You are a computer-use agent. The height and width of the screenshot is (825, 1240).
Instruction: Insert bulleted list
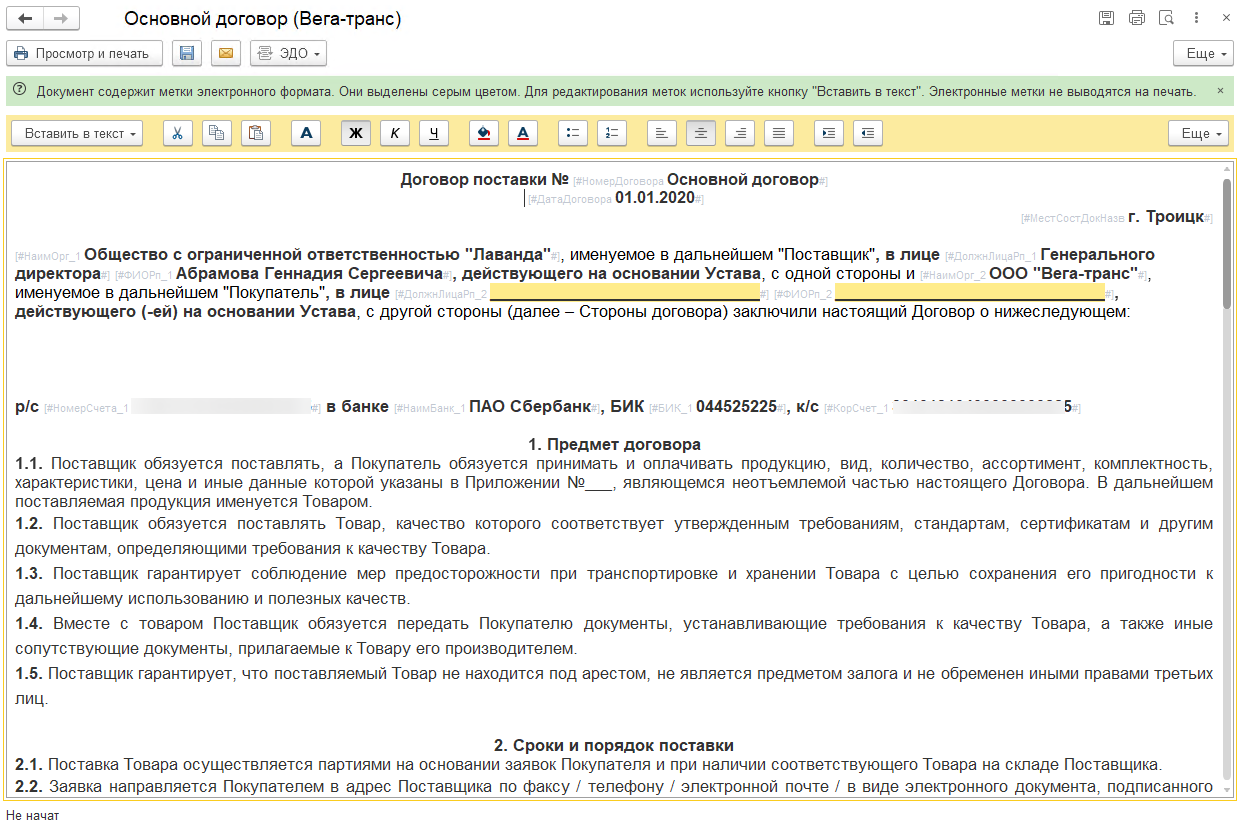click(x=573, y=133)
